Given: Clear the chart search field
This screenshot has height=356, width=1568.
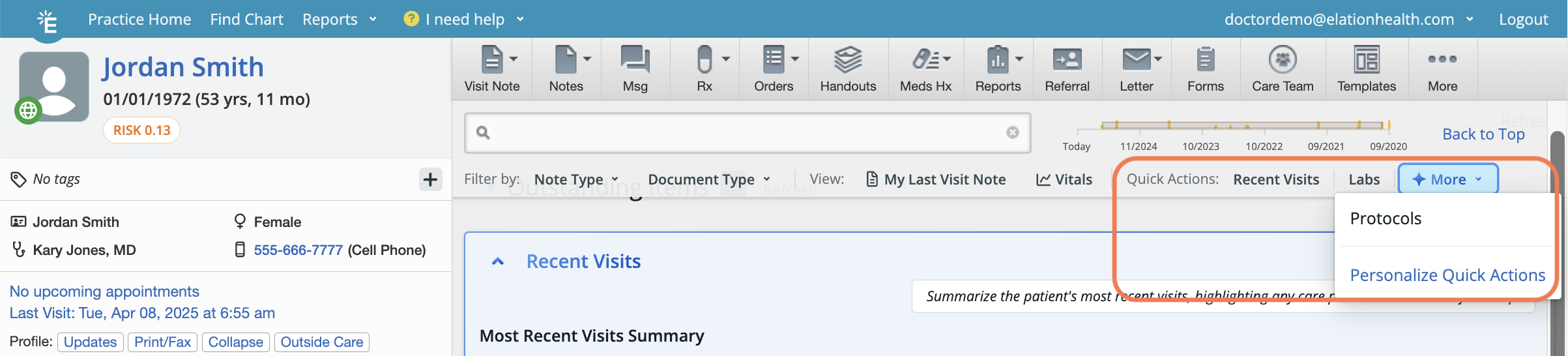Looking at the screenshot, I should tap(1013, 132).
